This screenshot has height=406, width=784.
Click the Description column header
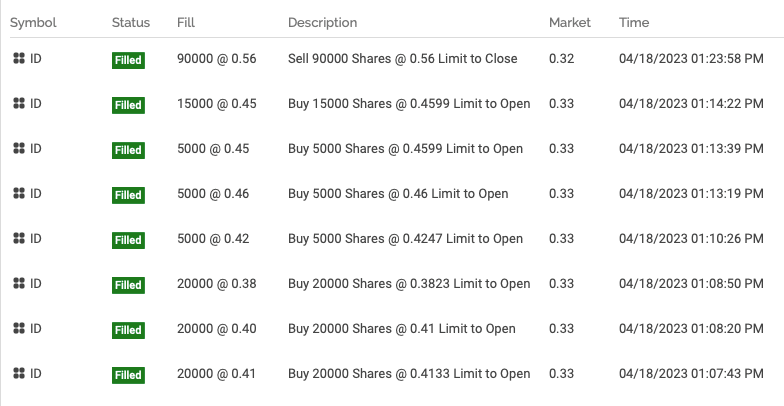[x=322, y=22]
